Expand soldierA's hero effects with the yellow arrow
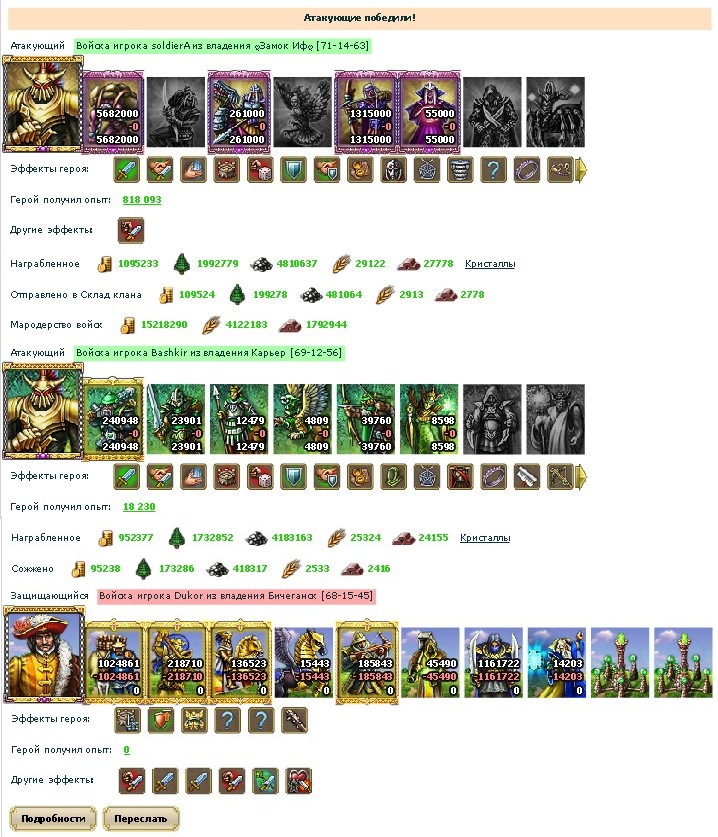The width and height of the screenshot is (718, 837). [581, 170]
